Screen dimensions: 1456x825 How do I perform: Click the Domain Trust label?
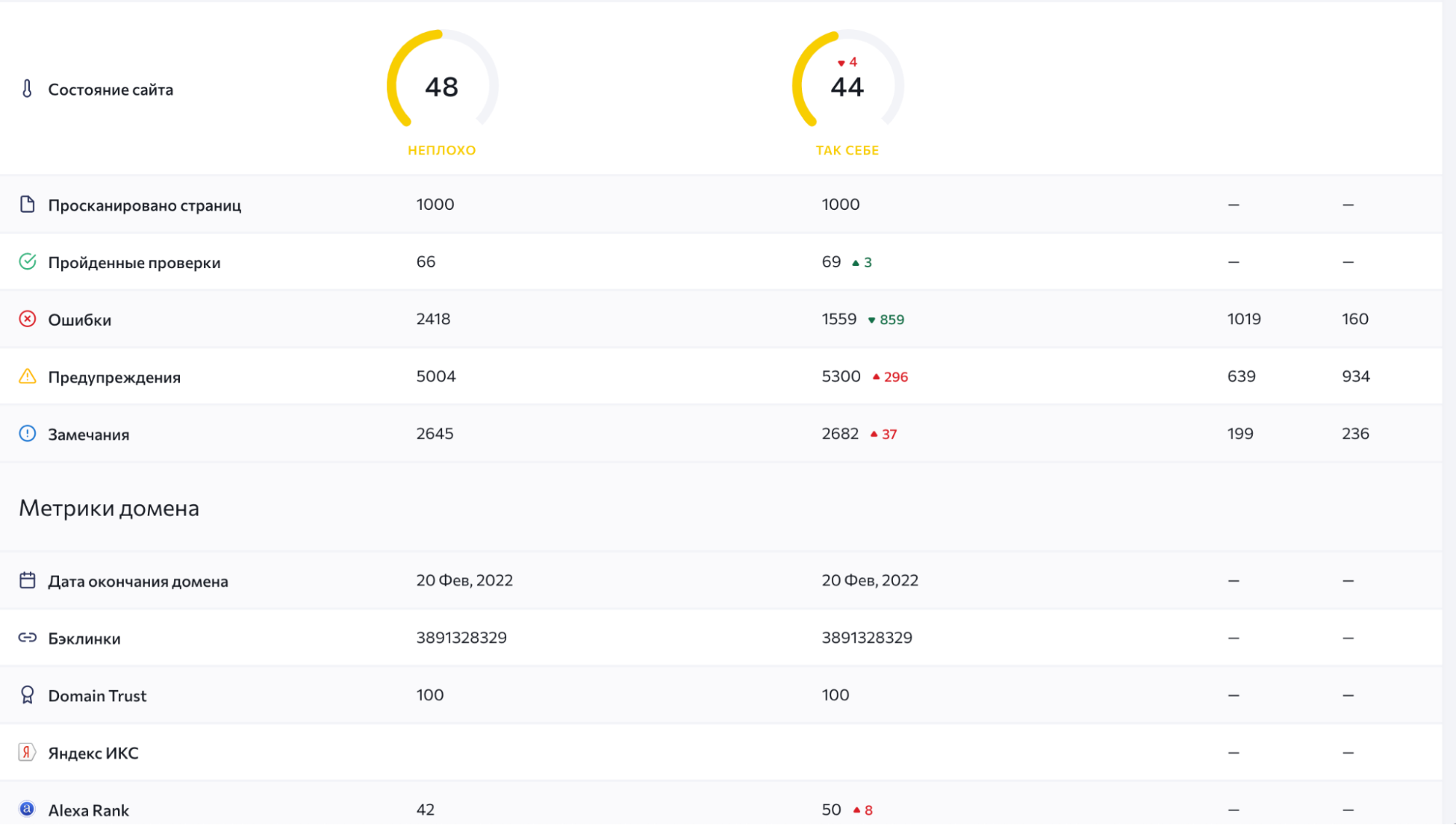(x=98, y=695)
